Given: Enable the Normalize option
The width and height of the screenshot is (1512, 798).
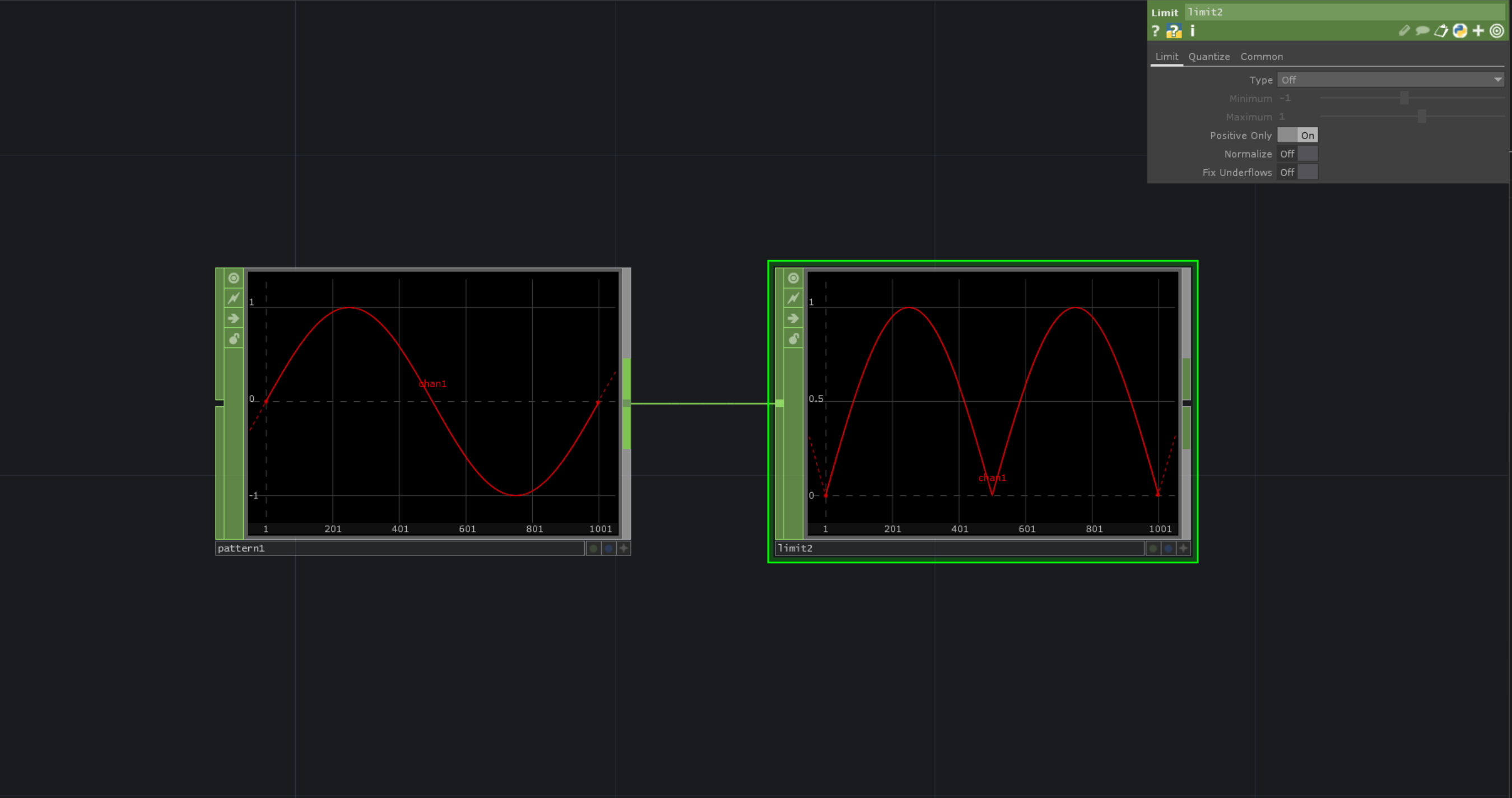Looking at the screenshot, I should click(1308, 153).
